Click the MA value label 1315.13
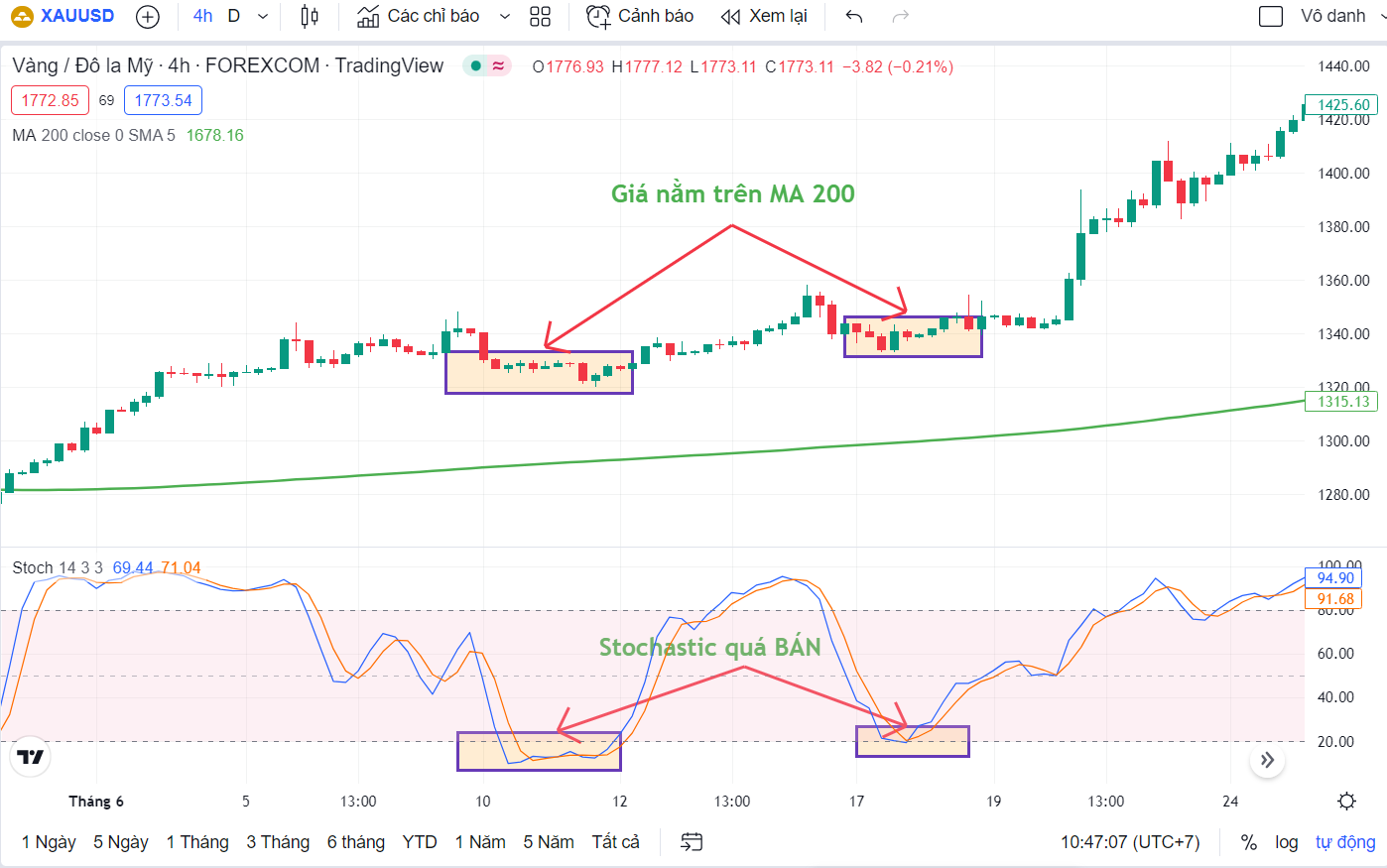The image size is (1387, 868). 1343,402
